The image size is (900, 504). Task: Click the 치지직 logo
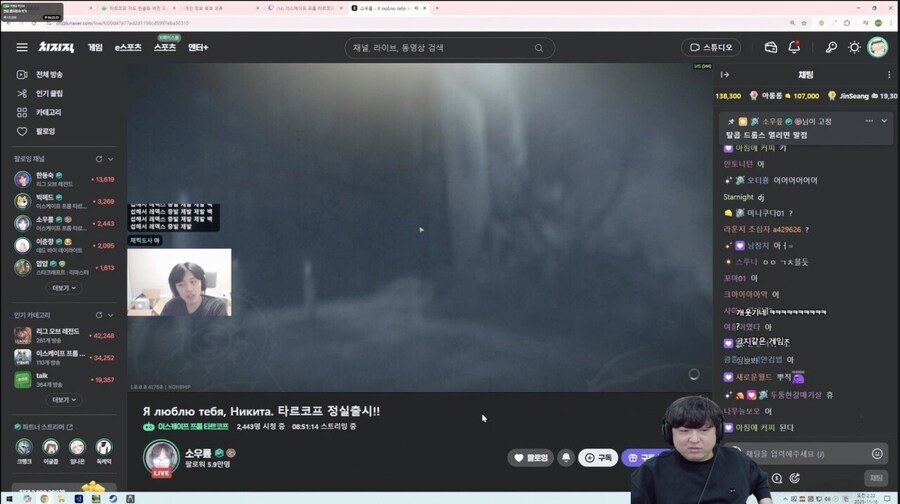coord(56,47)
